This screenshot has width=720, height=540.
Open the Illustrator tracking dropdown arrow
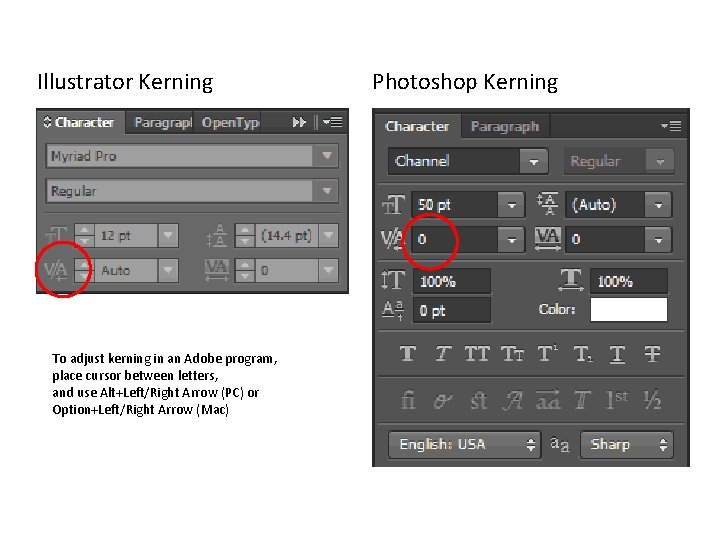(x=328, y=270)
